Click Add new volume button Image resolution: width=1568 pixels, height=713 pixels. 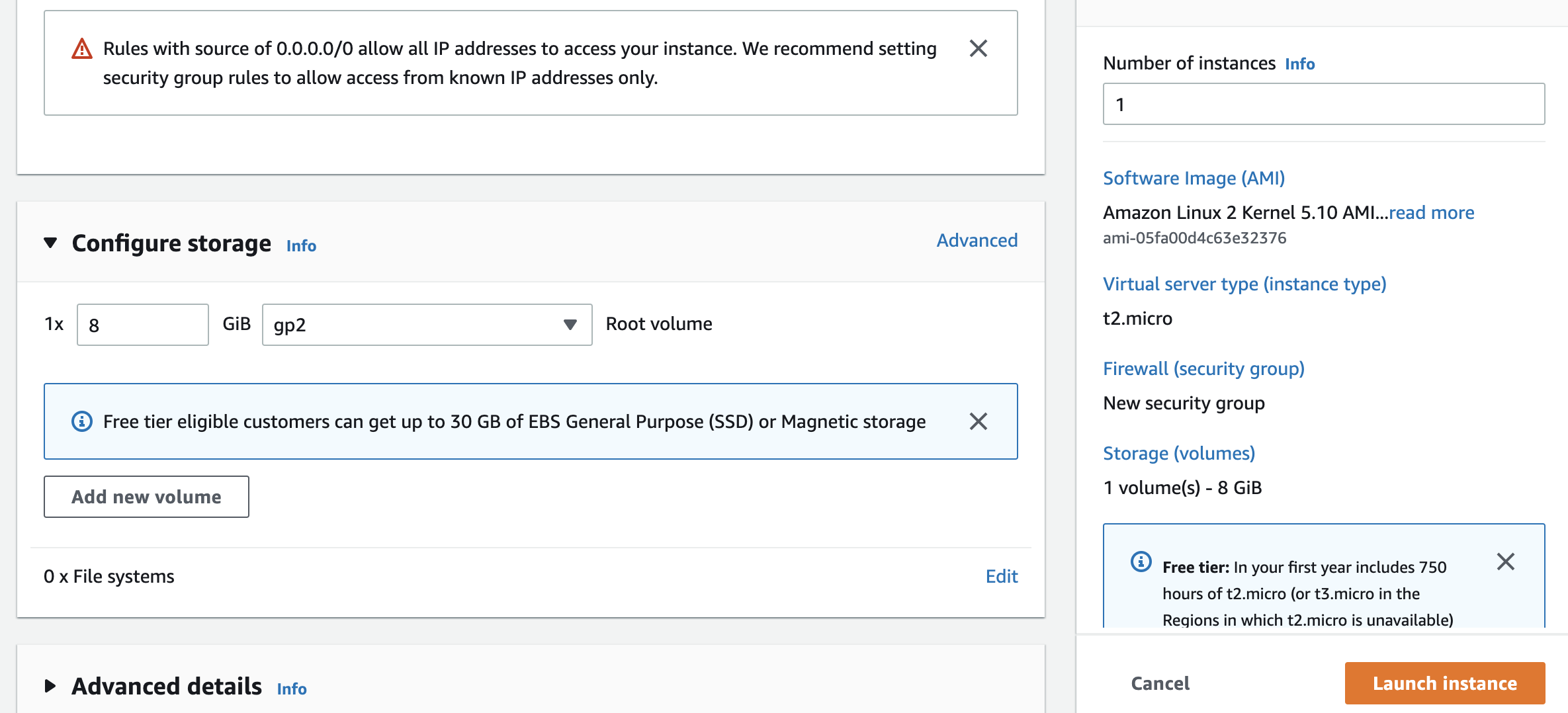click(x=146, y=497)
